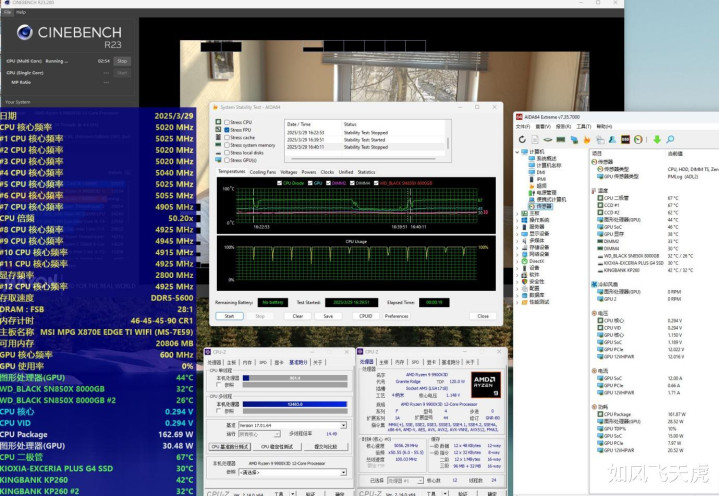Enable the Stress GPU(s) checkbox
This screenshot has height=496, width=719.
pos(227,160)
